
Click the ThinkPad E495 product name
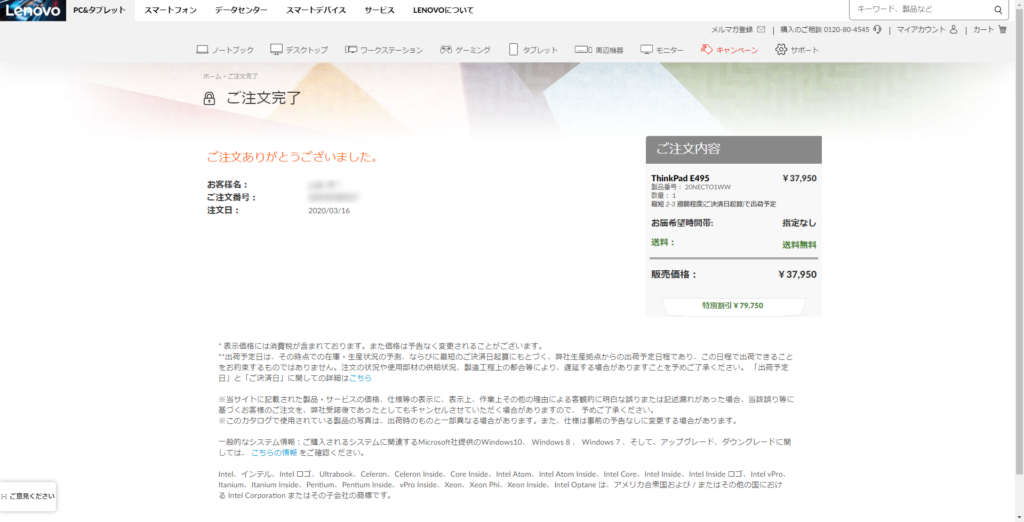pos(680,178)
